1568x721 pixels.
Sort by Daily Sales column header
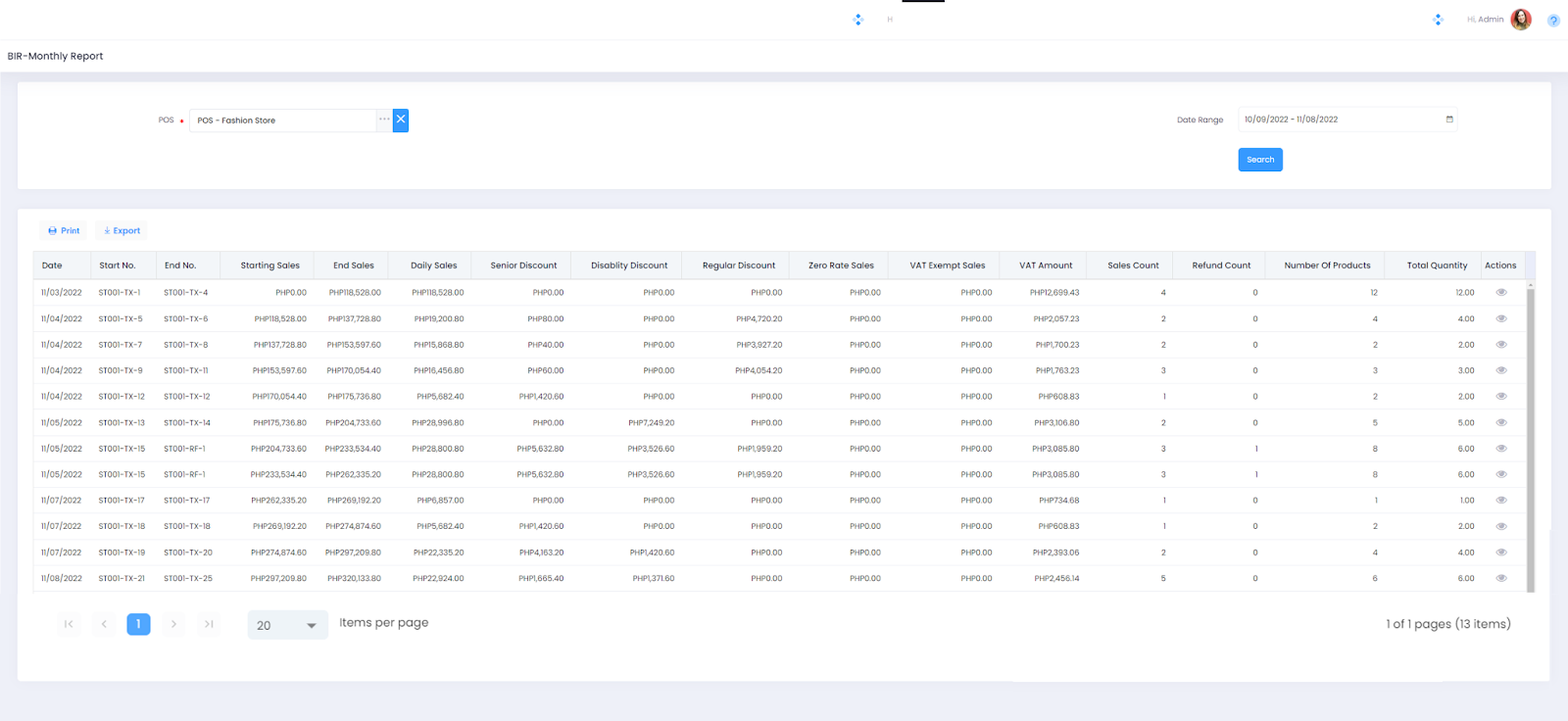433,265
